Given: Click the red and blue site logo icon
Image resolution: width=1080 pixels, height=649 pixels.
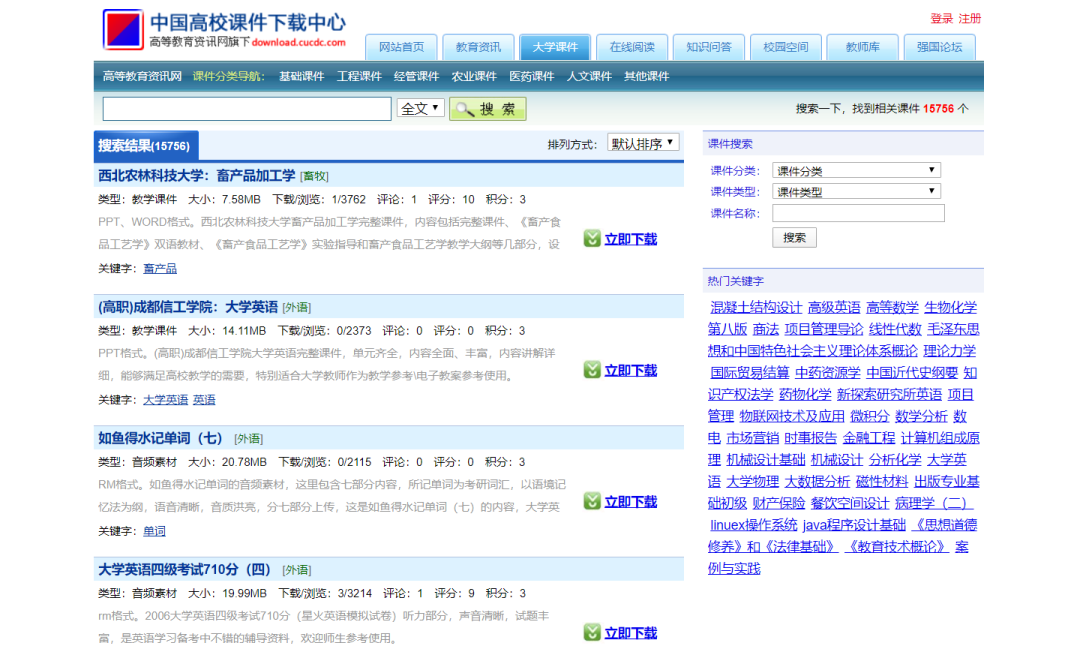Looking at the screenshot, I should (x=122, y=28).
